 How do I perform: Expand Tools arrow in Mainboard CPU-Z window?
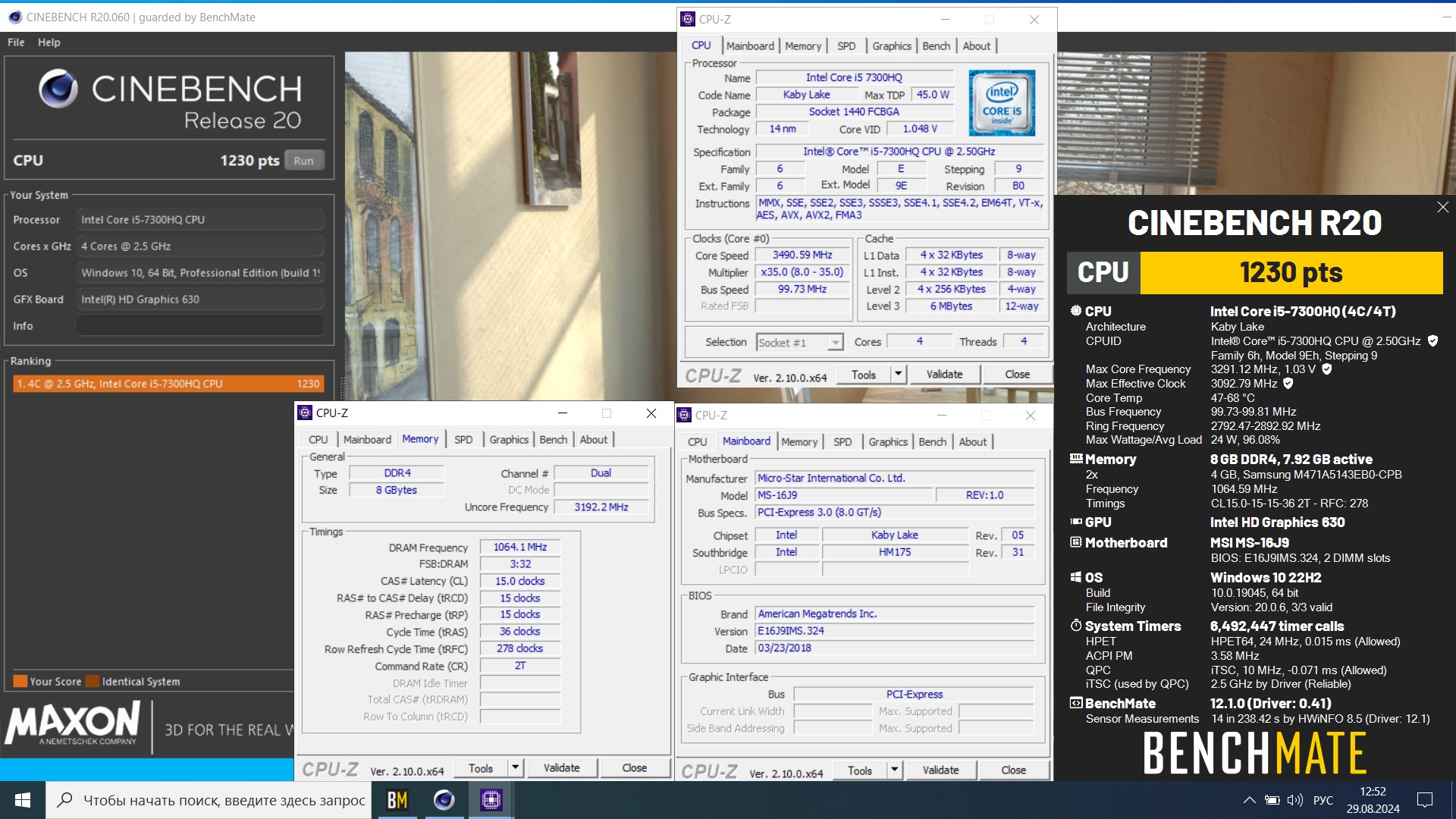(894, 770)
